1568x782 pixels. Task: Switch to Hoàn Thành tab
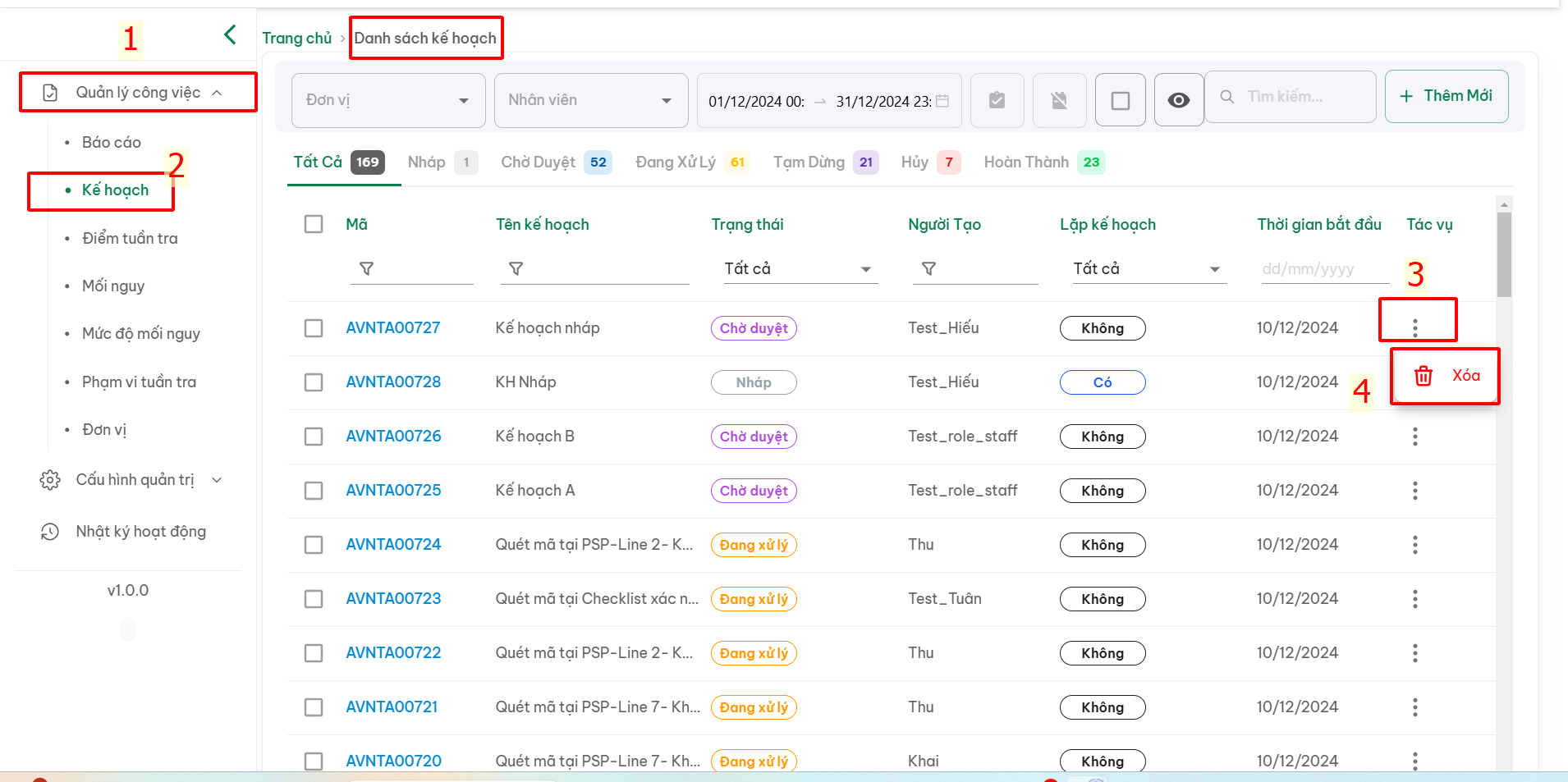(x=1044, y=162)
